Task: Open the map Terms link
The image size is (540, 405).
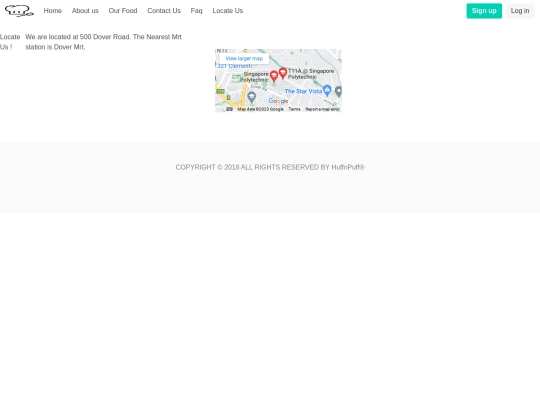Action: coord(294,109)
